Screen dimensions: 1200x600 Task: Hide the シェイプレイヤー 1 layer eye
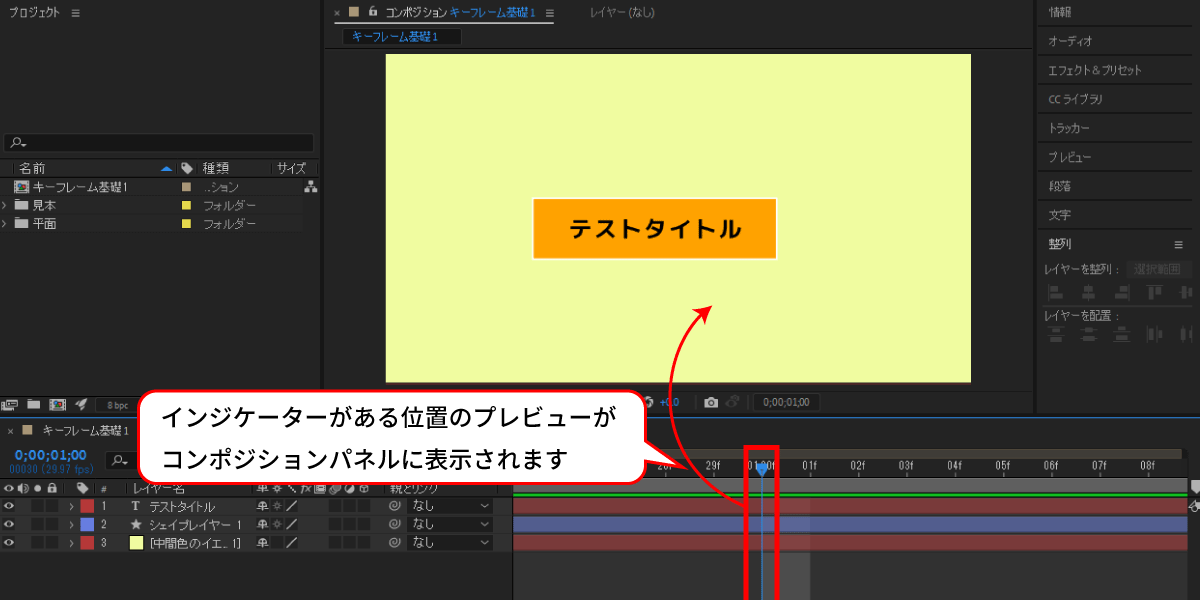tap(9, 524)
